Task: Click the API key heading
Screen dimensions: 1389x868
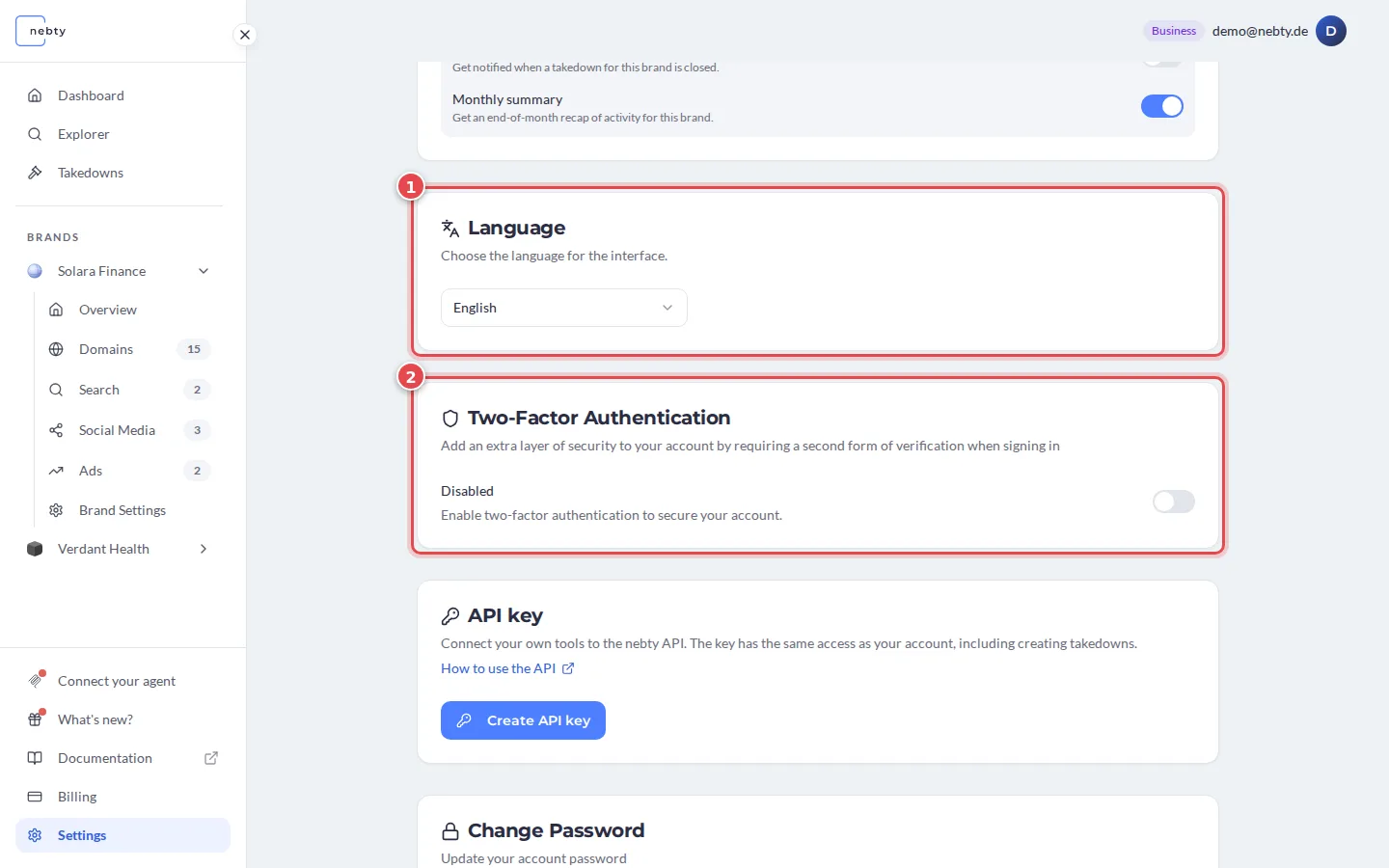Action: (x=505, y=615)
